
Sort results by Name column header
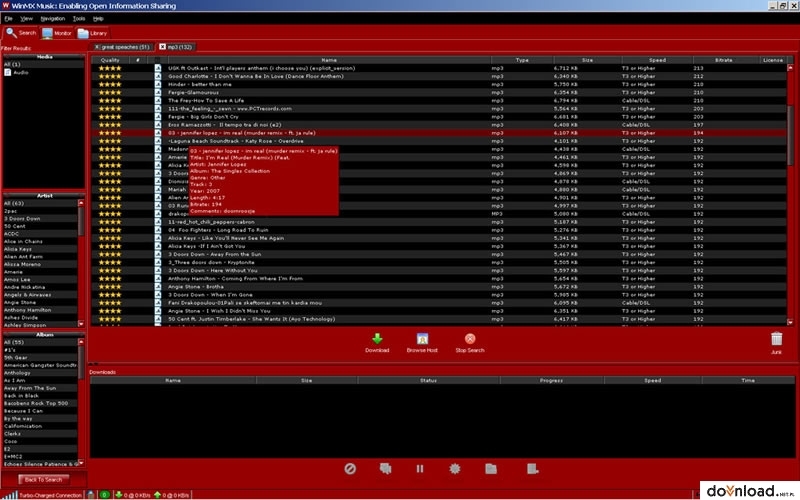(x=329, y=60)
